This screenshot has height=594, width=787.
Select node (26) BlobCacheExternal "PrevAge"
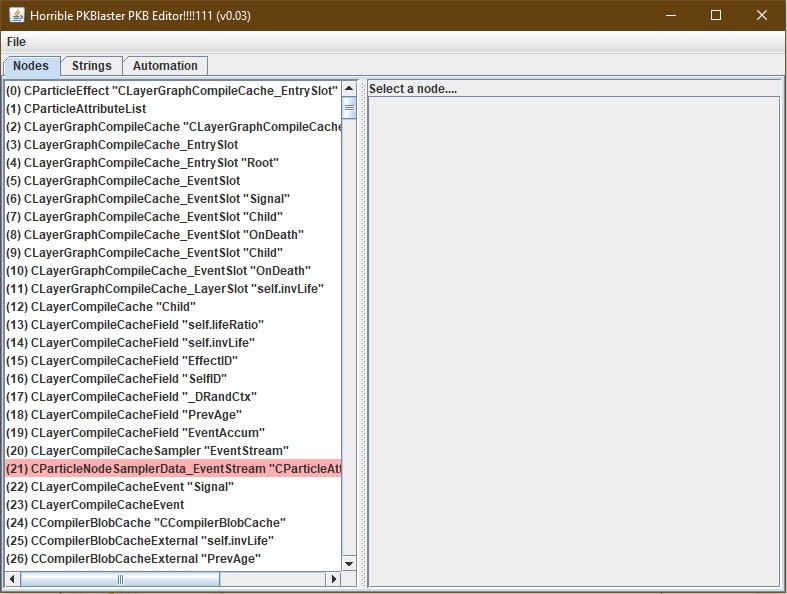pyautogui.click(x=173, y=559)
